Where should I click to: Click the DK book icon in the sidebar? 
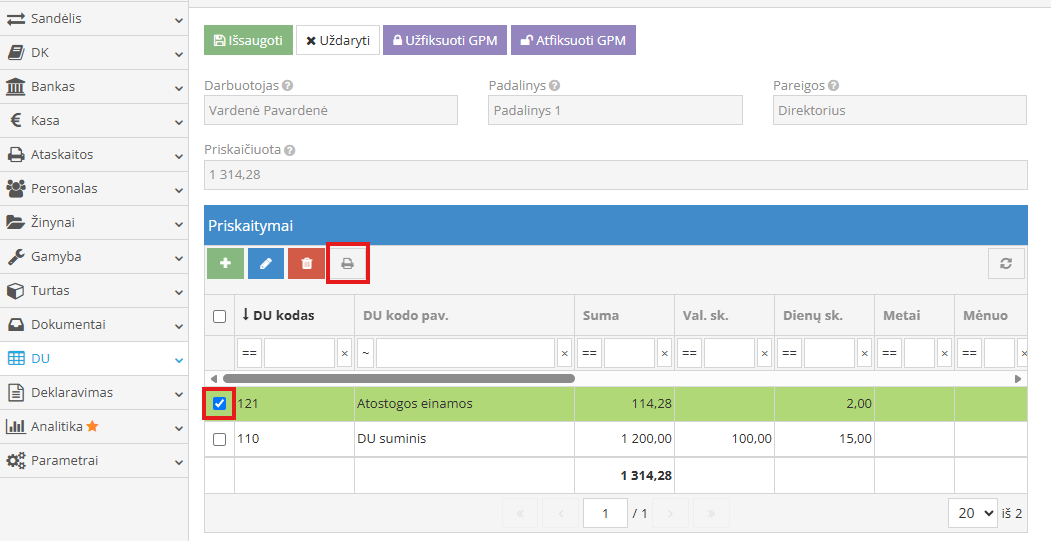pyautogui.click(x=15, y=53)
